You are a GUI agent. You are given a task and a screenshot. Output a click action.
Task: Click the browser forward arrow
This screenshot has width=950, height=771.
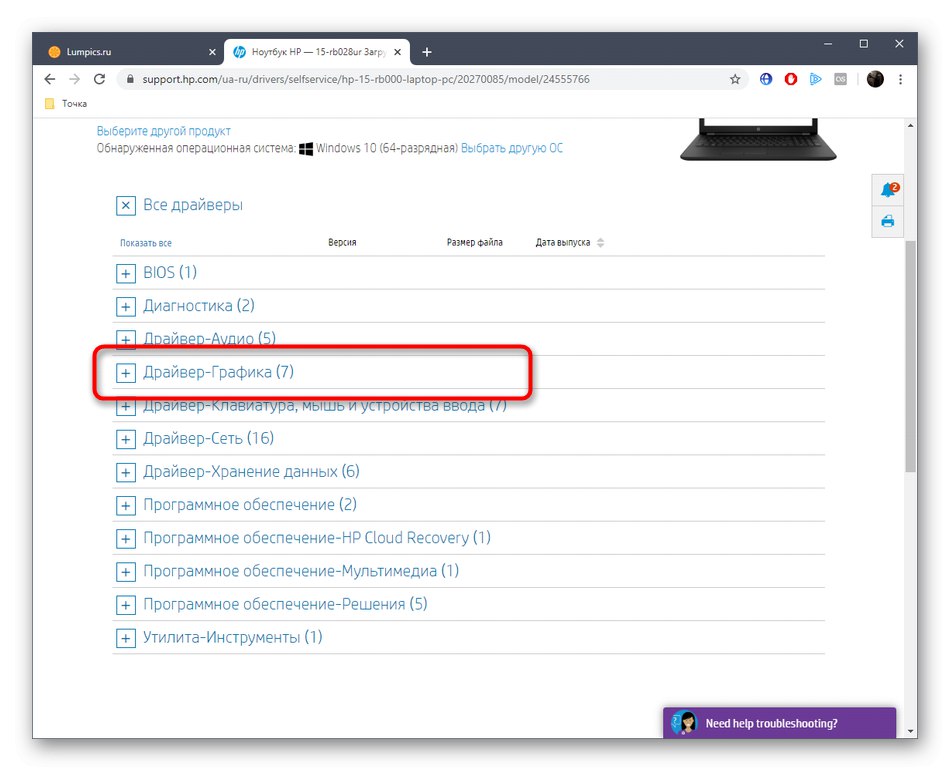(x=75, y=79)
